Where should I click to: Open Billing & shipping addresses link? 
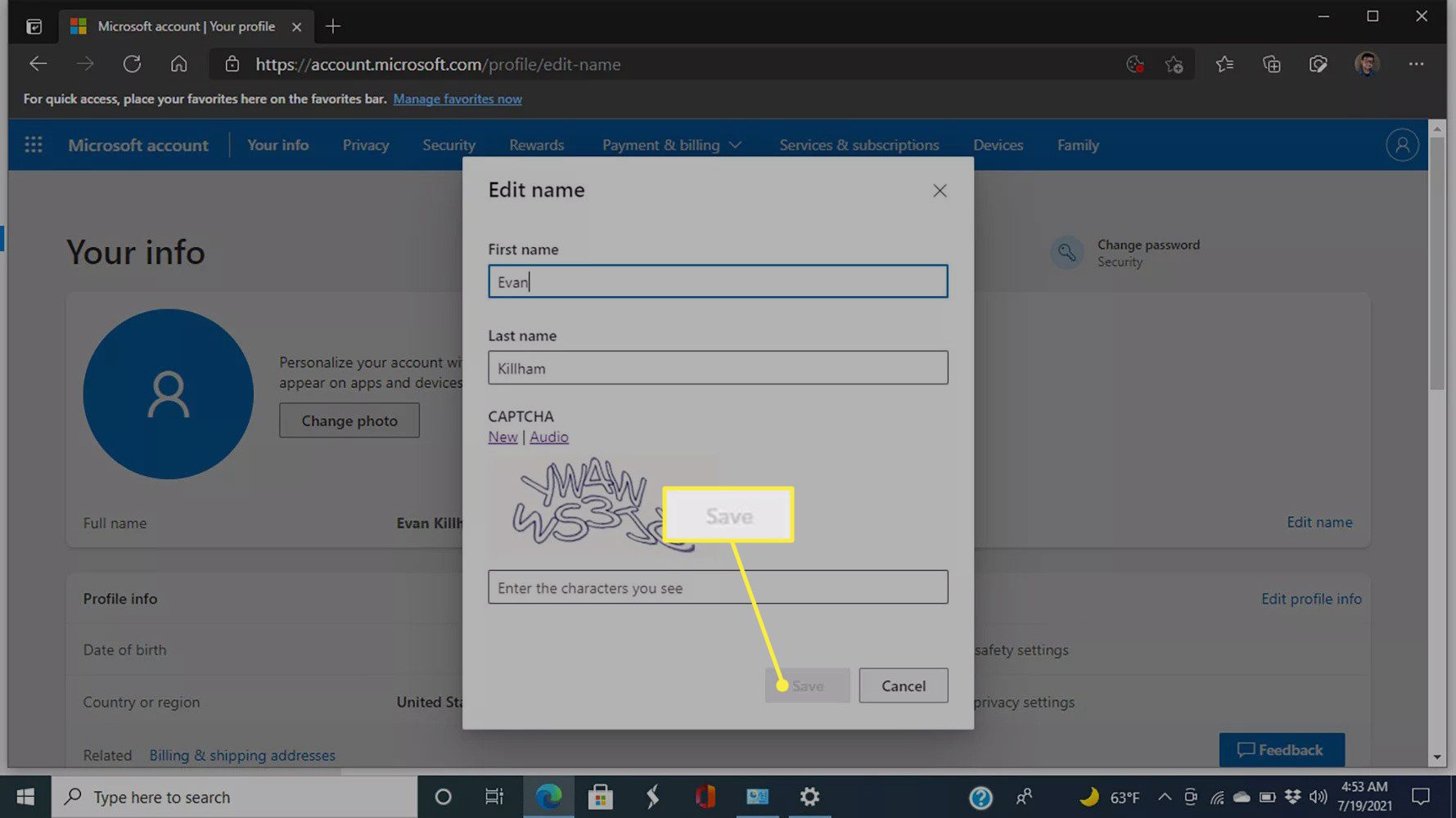[242, 755]
